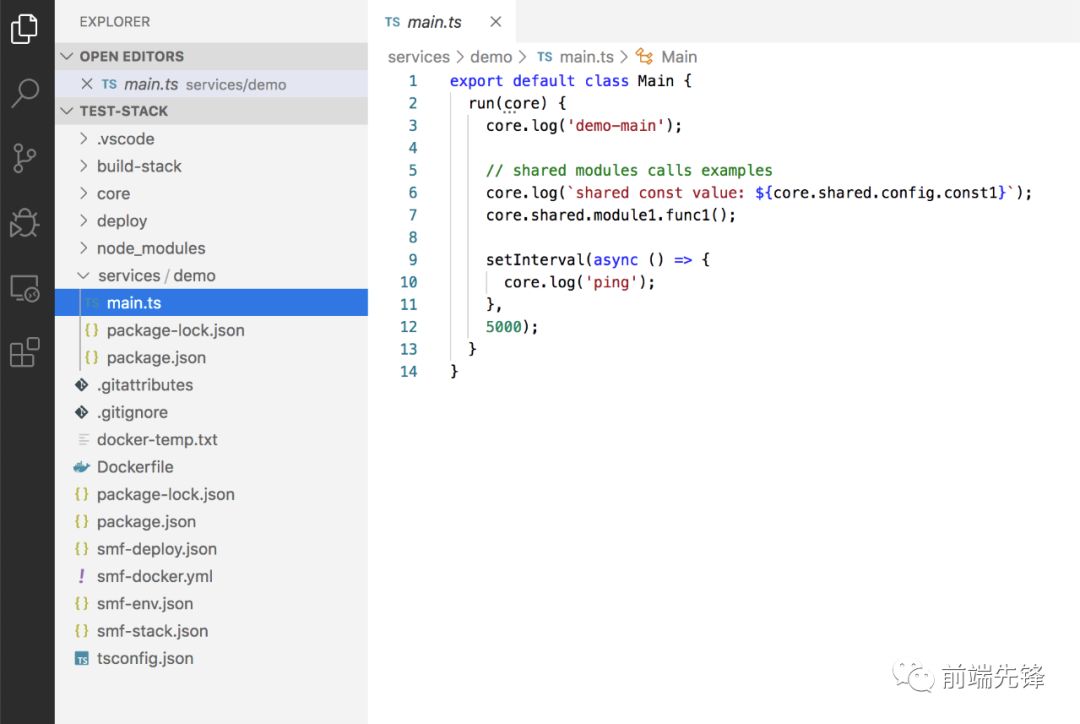This screenshot has width=1080, height=724.
Task: Open smf-docker.yml file
Action: point(154,576)
